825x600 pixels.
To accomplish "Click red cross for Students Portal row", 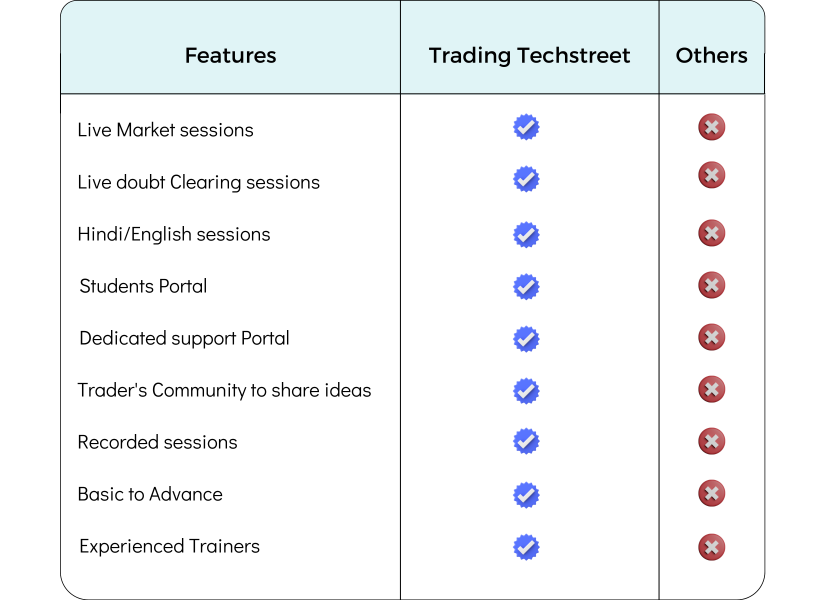I will click(711, 285).
